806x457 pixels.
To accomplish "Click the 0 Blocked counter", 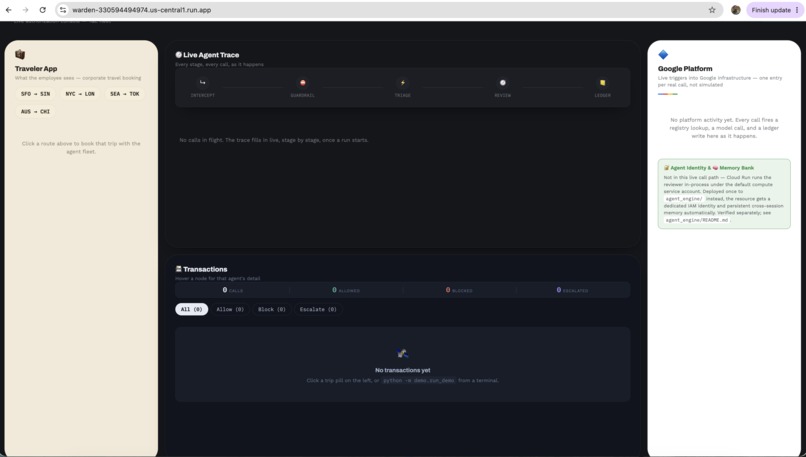I will (459, 290).
